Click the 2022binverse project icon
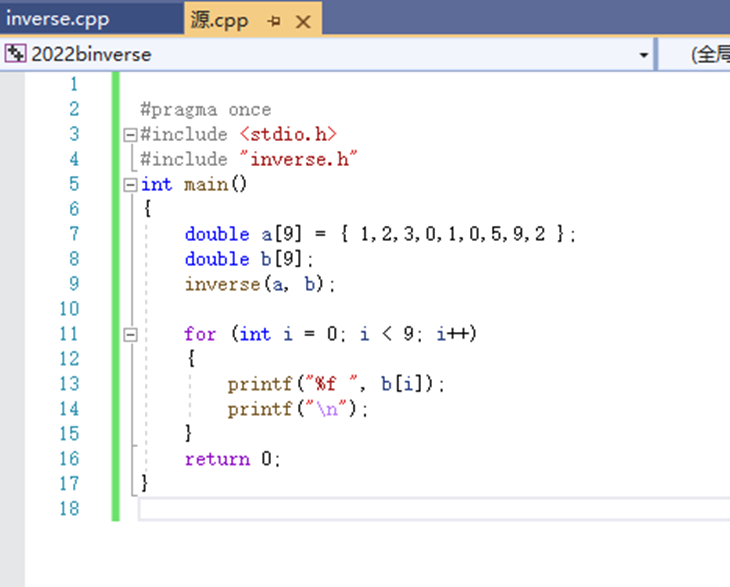Viewport: 730px width, 587px height. [15, 54]
